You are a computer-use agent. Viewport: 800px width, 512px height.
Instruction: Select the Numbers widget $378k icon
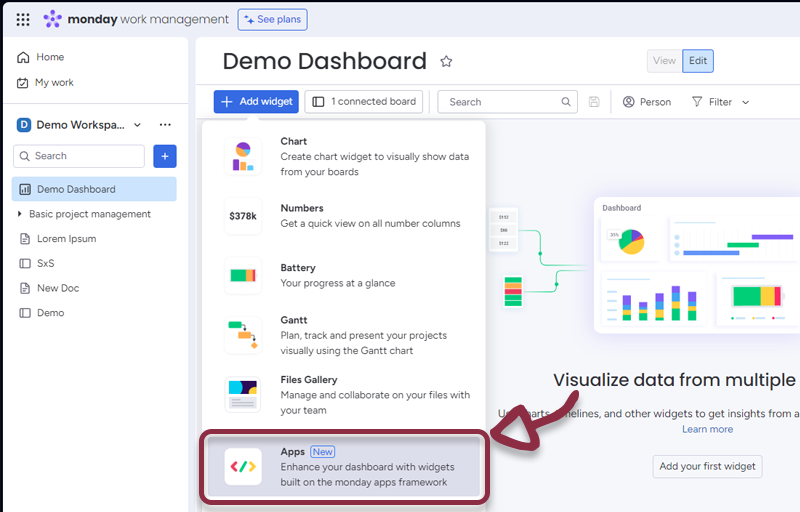[x=243, y=216]
